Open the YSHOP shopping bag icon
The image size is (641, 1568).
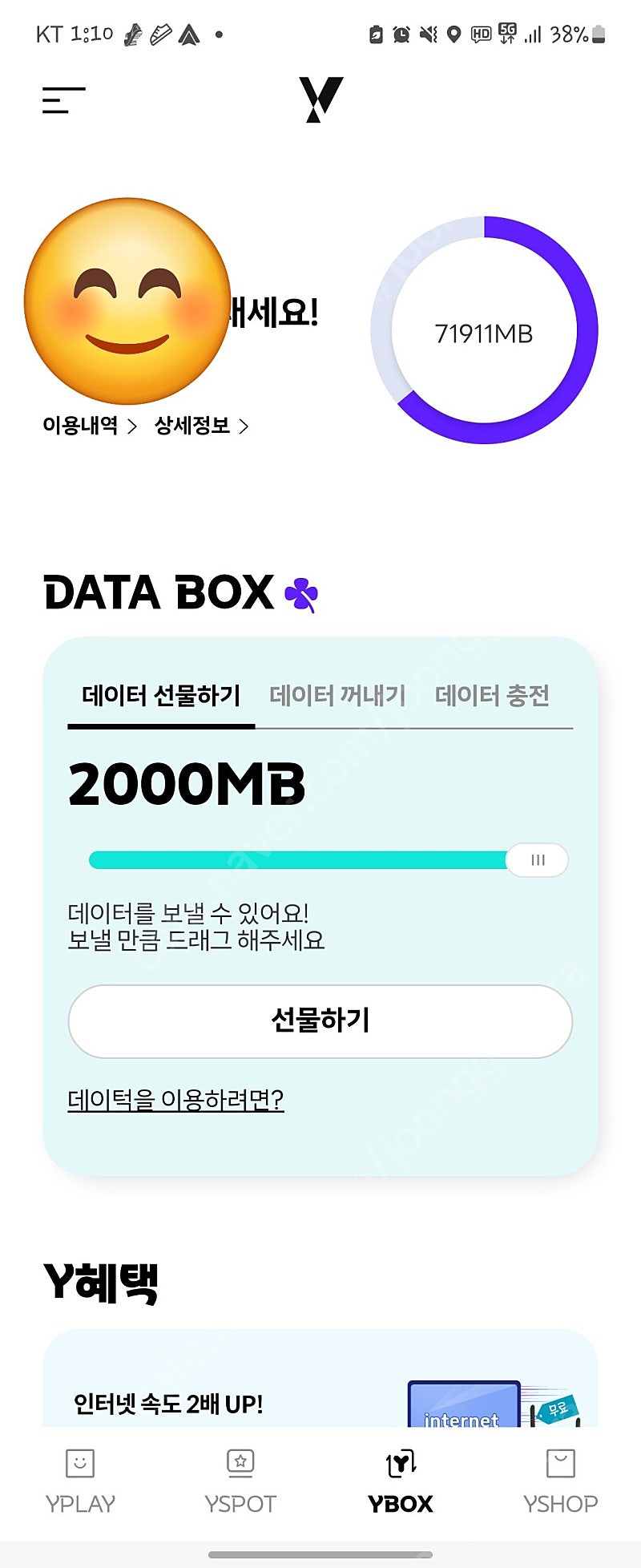(x=560, y=1463)
